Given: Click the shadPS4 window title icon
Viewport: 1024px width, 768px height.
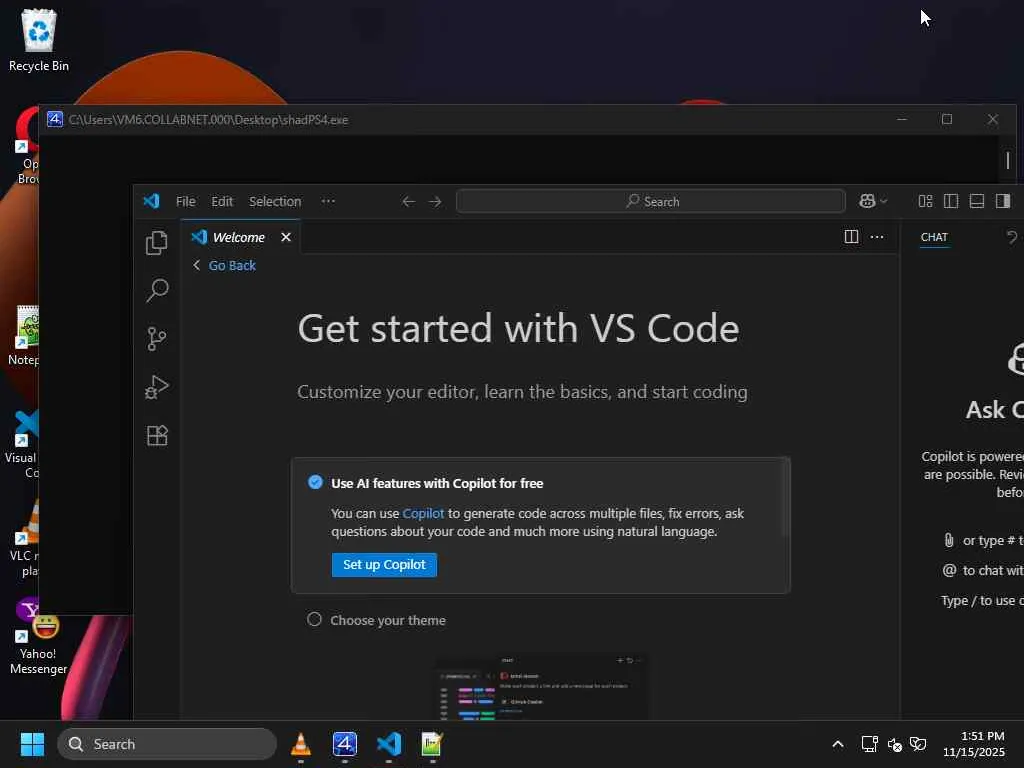Looking at the screenshot, I should [55, 119].
